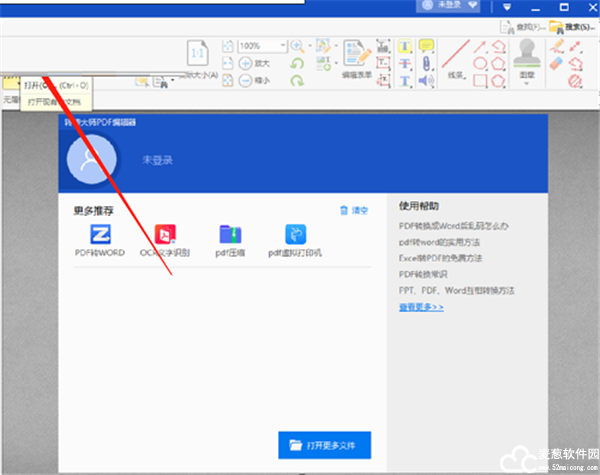Click the user avatar circle on welcome page
Image resolution: width=600 pixels, height=475 pixels.
point(92,159)
